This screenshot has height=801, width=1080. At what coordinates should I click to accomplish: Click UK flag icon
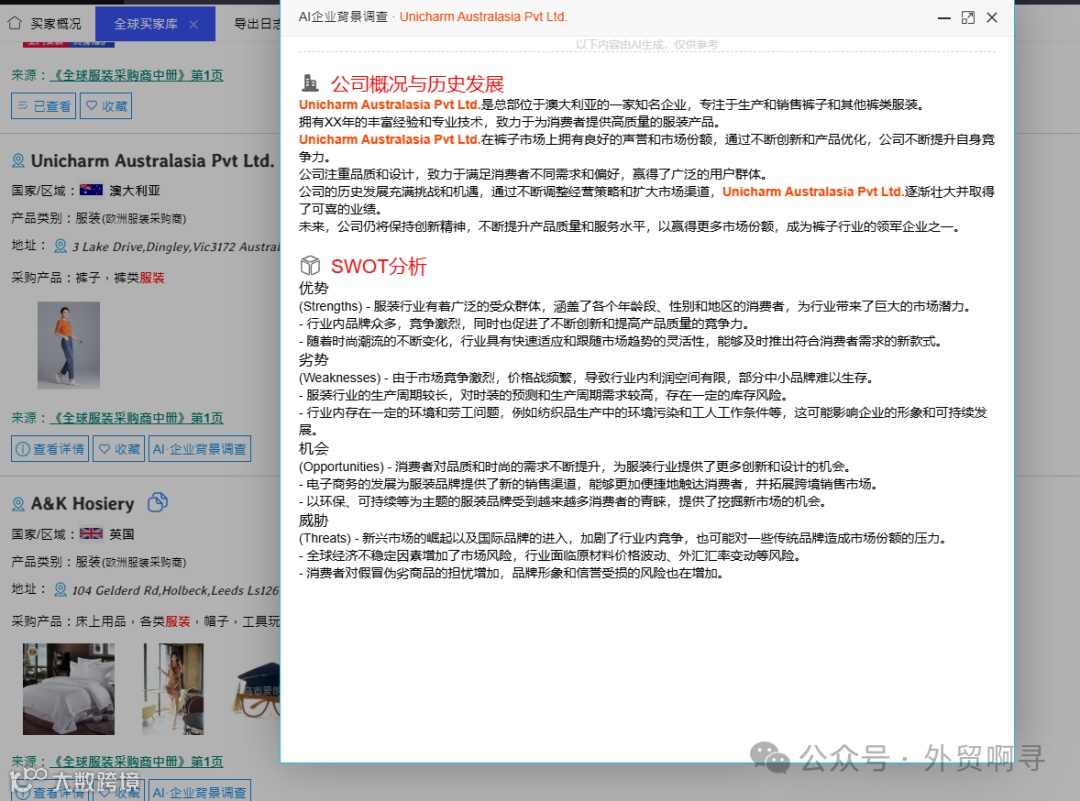tap(91, 534)
